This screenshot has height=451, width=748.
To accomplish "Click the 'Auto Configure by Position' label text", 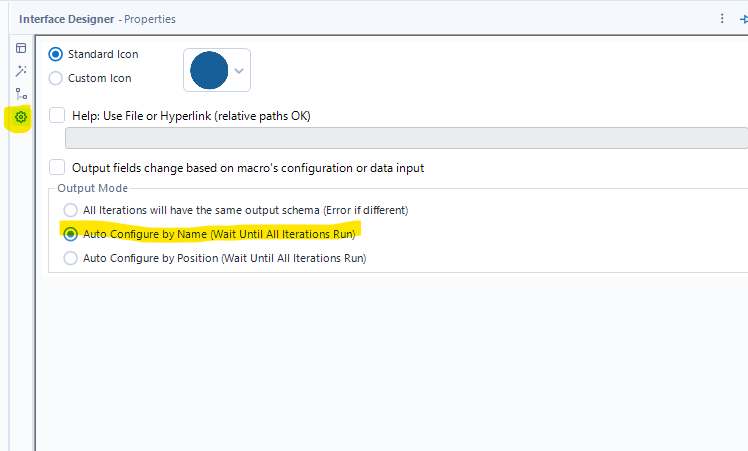I will click(224, 258).
